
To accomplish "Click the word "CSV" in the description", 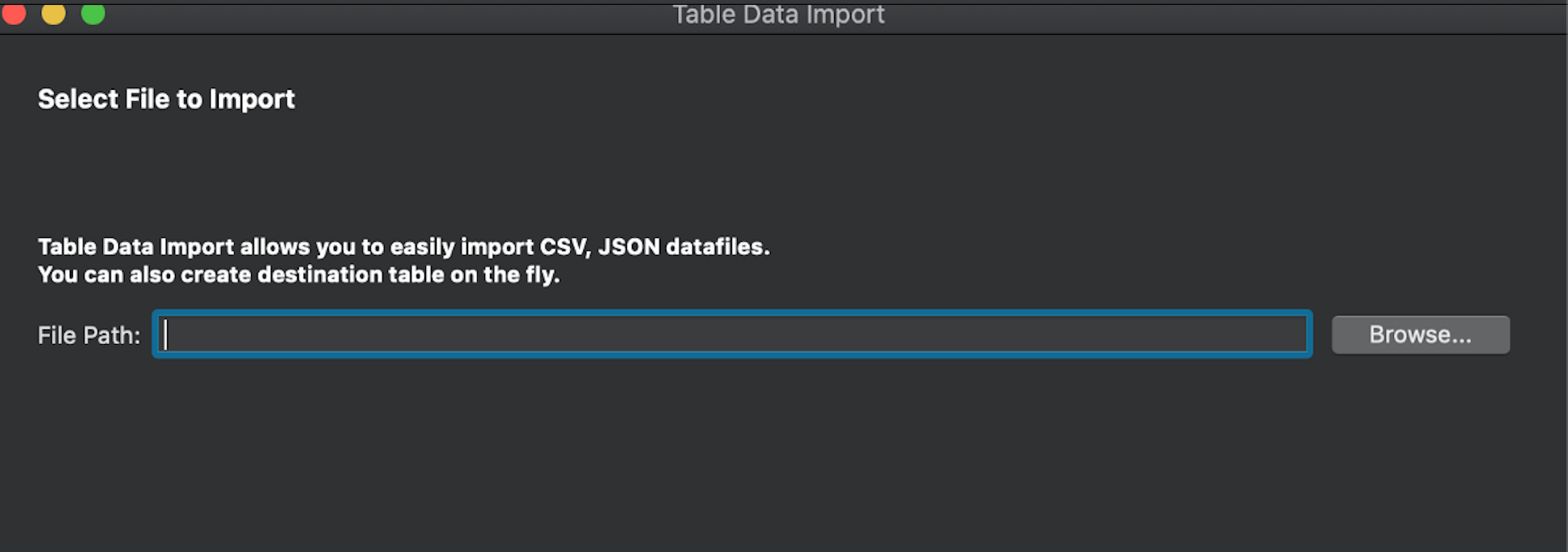I will pyautogui.click(x=563, y=247).
